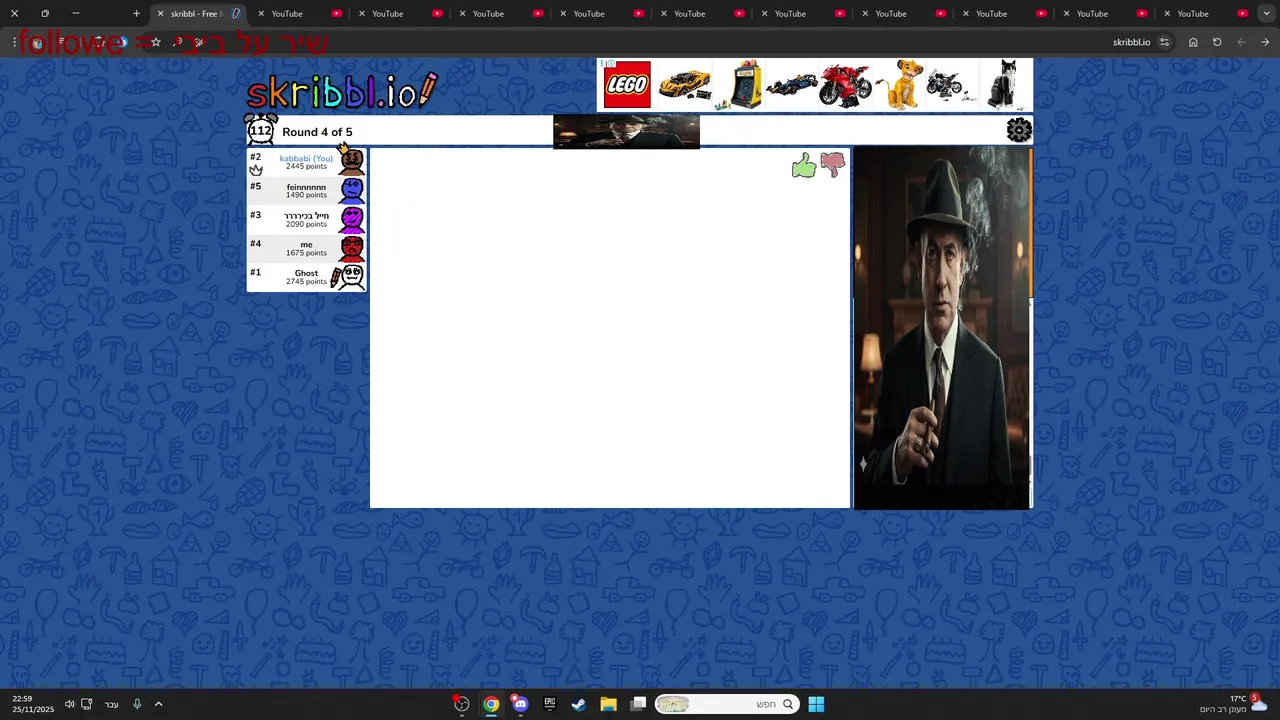
Task: Click the Round 4 of 5 label
Action: [x=317, y=132]
